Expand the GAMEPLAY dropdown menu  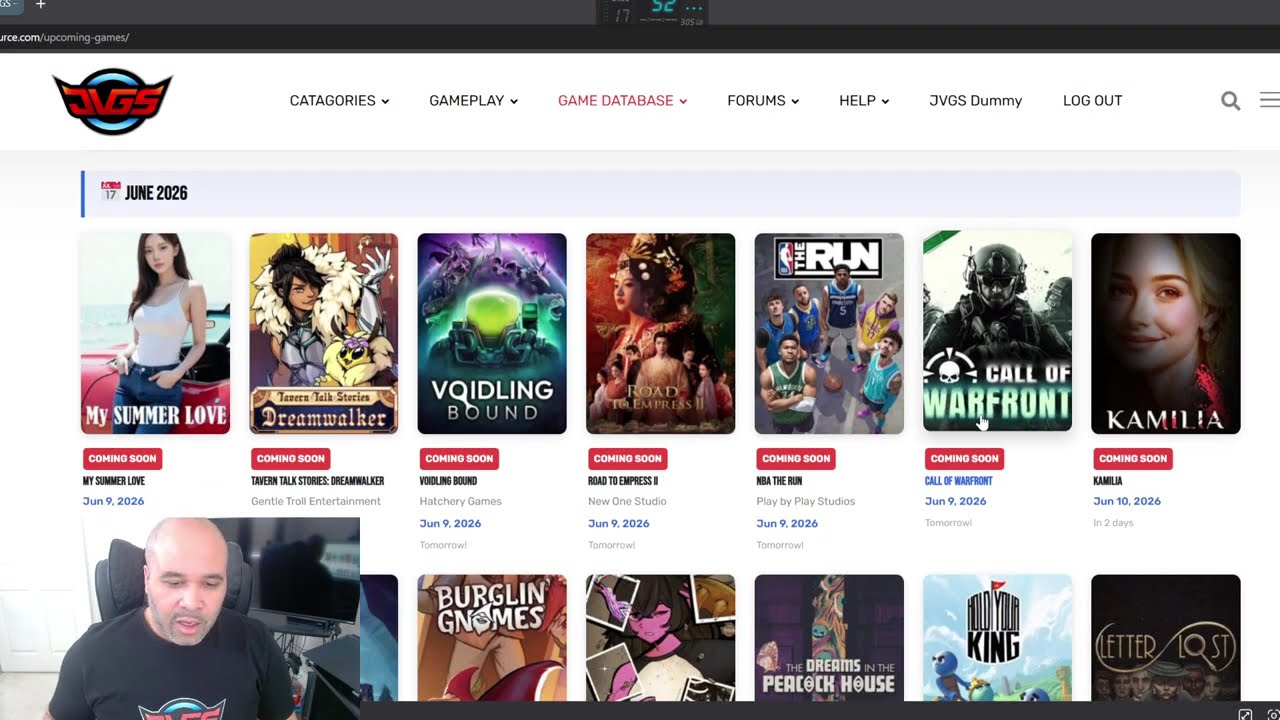pos(473,101)
